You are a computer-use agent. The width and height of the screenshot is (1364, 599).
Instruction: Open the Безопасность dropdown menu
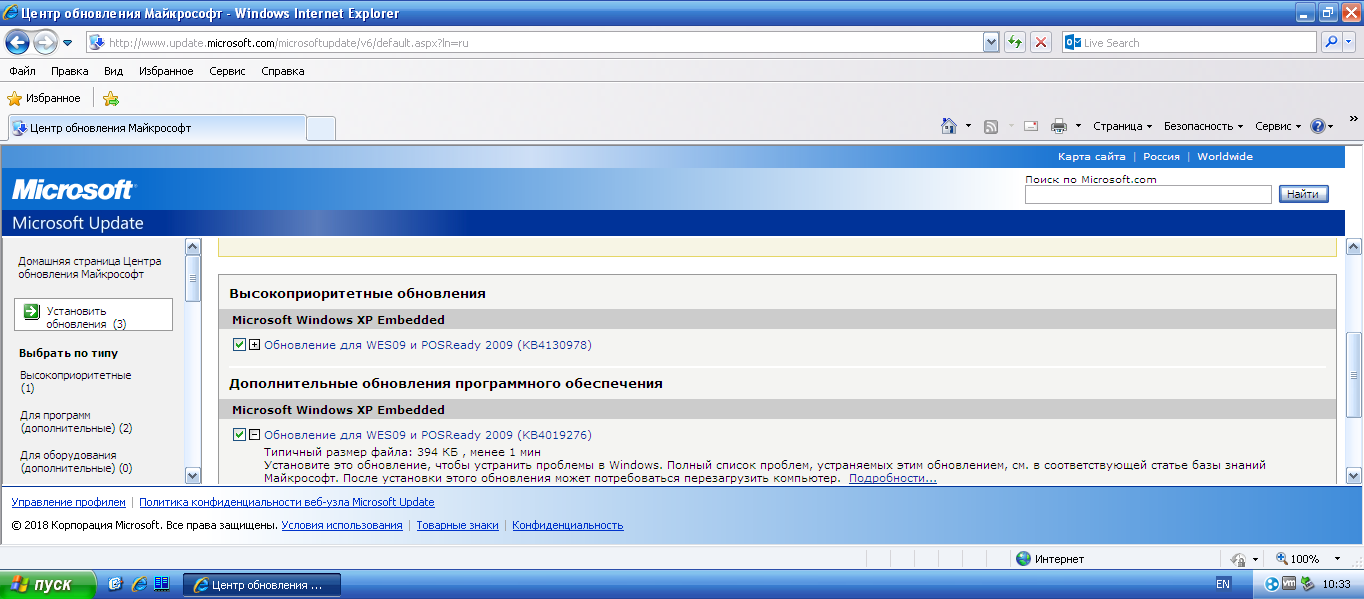pos(1203,126)
